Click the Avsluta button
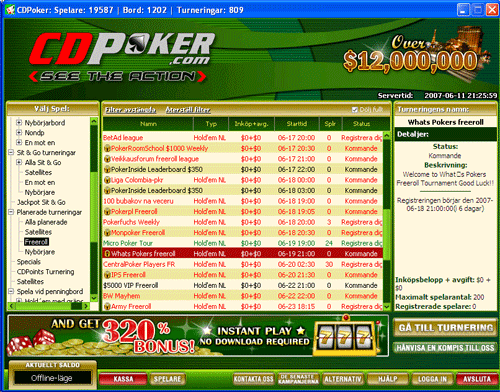This screenshot has height=392, width=500. (x=477, y=379)
